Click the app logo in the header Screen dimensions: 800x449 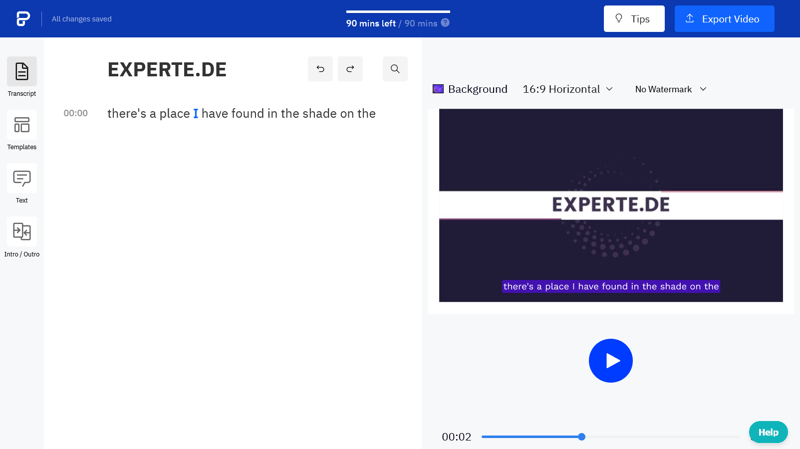23,19
